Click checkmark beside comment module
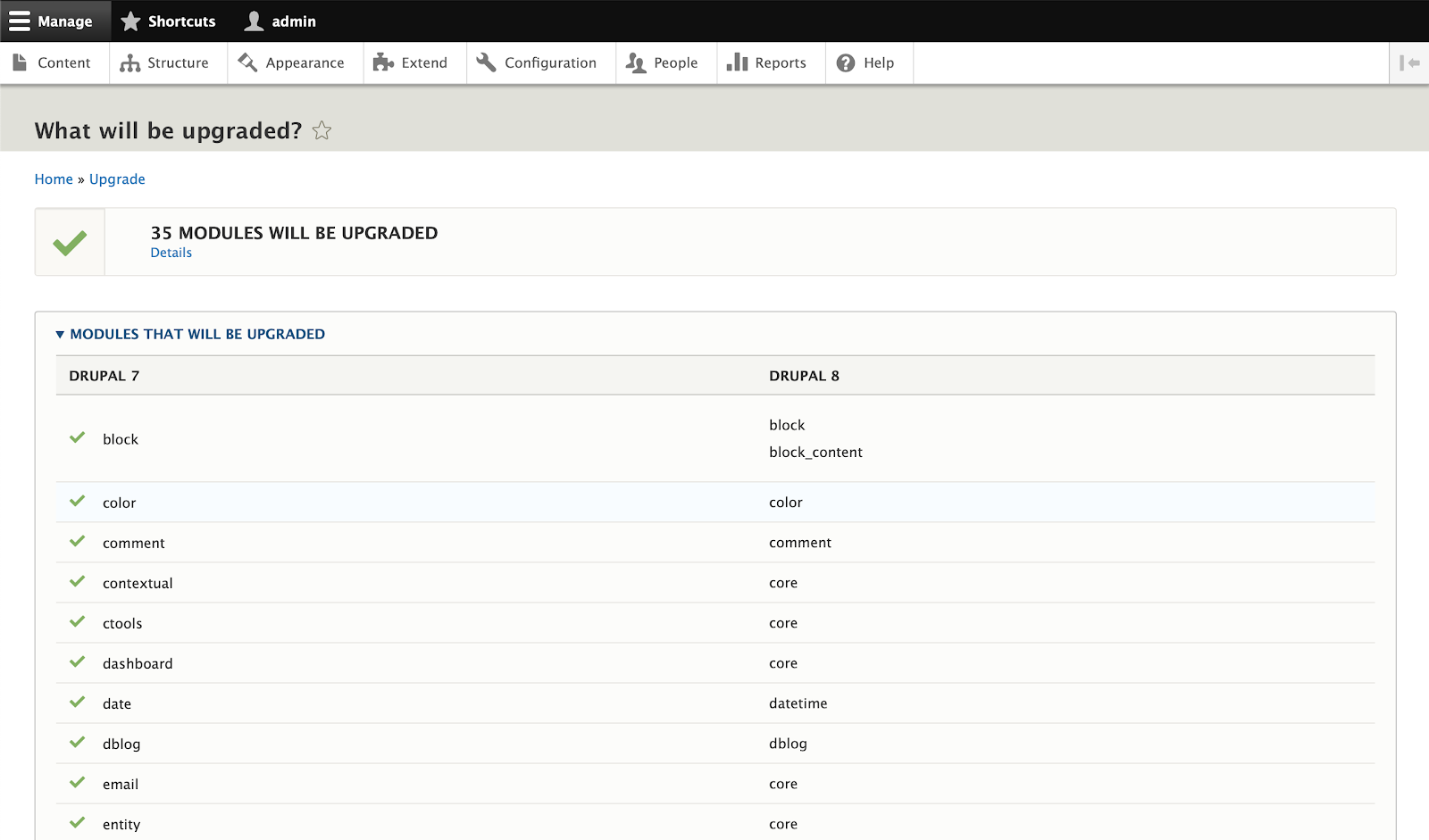1429x840 pixels. click(x=78, y=541)
